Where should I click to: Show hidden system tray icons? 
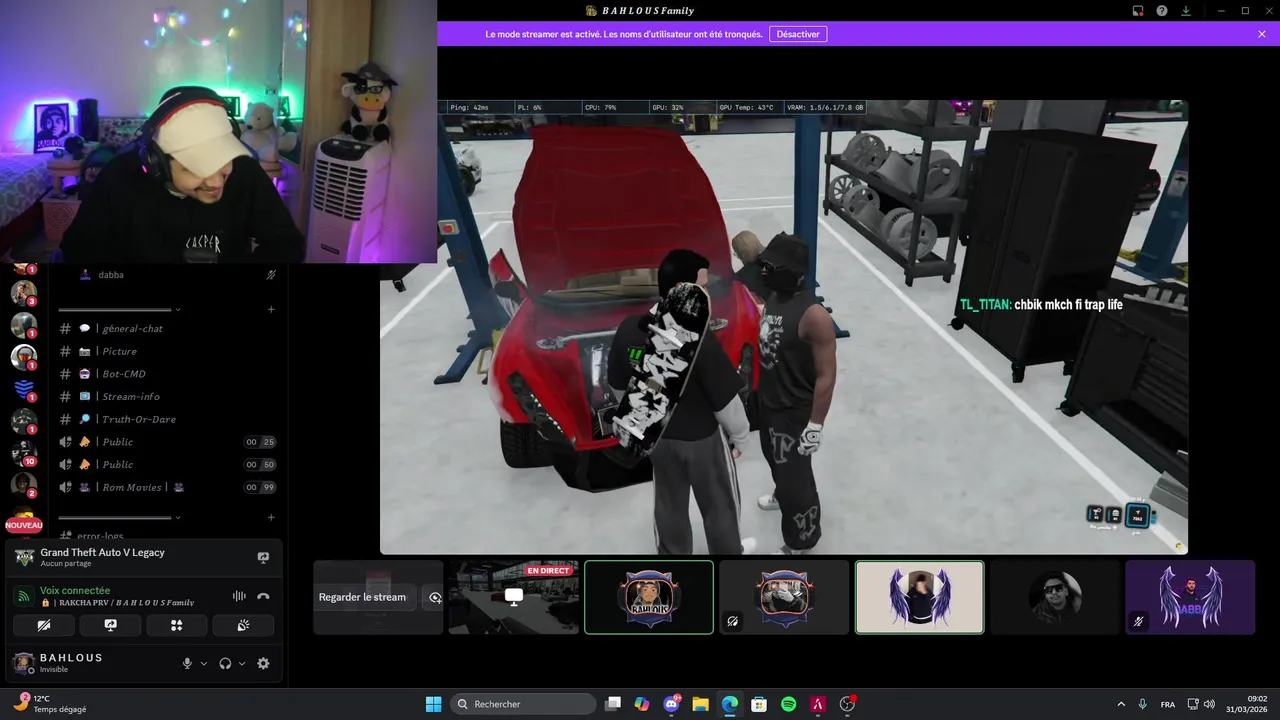(x=1120, y=704)
